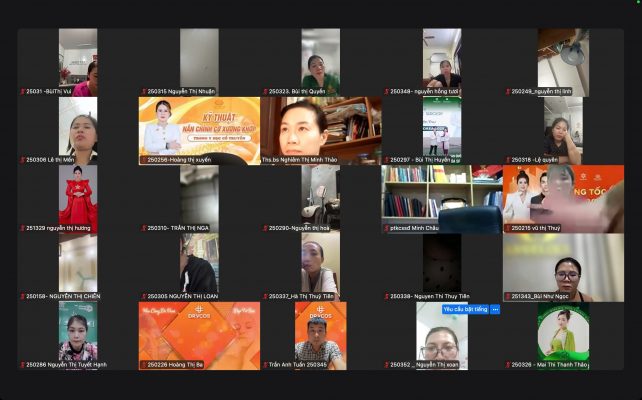Select vũ thị Thuý's video tile
This screenshot has width=642, height=400.
tap(563, 196)
